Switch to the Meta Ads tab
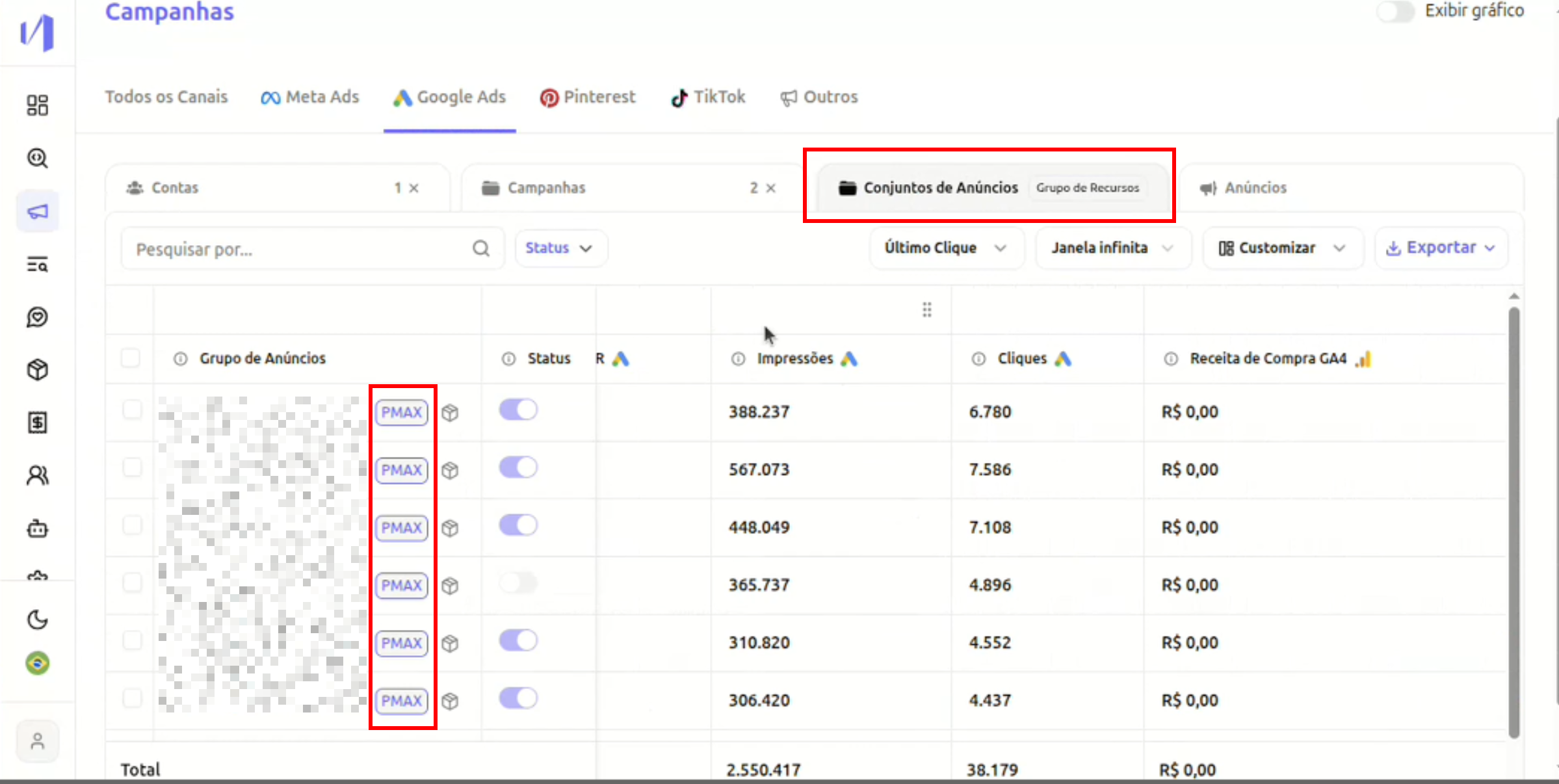The height and width of the screenshot is (784, 1559). tap(310, 98)
